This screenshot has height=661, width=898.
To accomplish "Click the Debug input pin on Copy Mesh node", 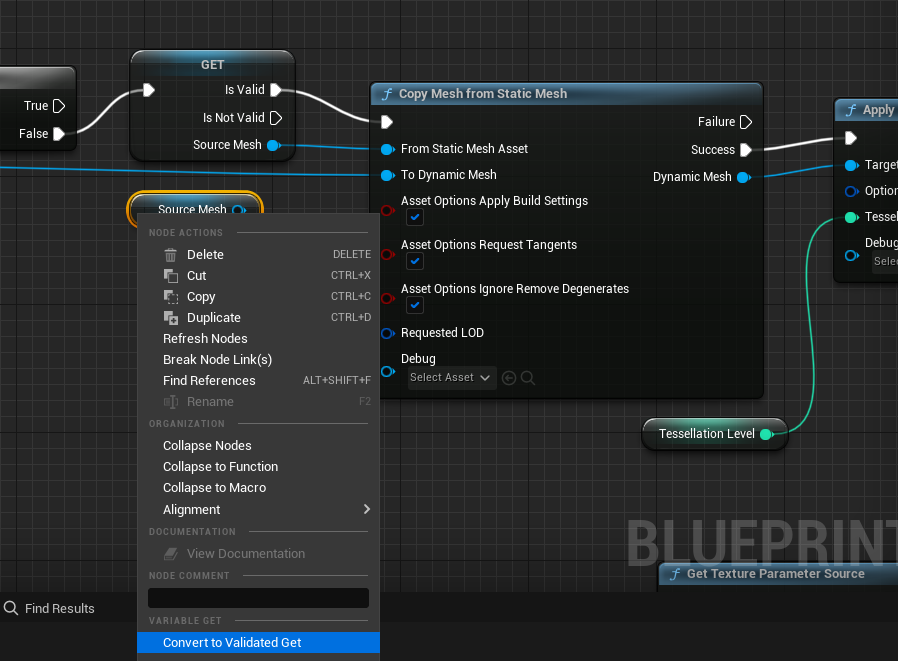I will pos(388,372).
